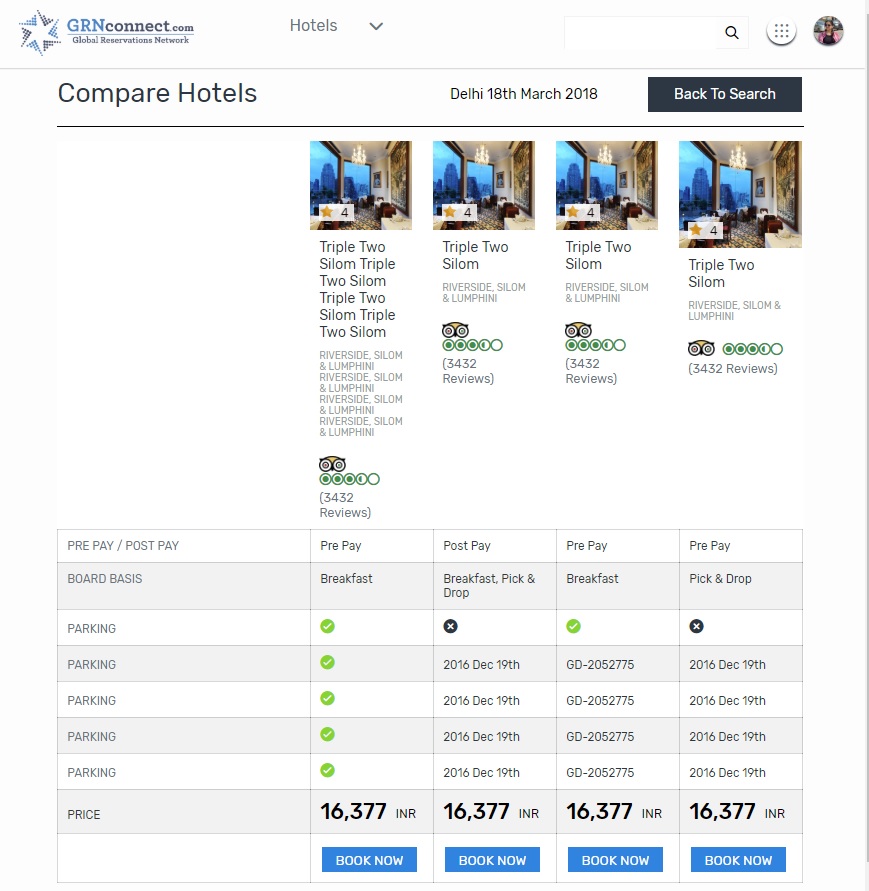Click green check in last Parking row
The image size is (869, 891).
[x=327, y=771]
